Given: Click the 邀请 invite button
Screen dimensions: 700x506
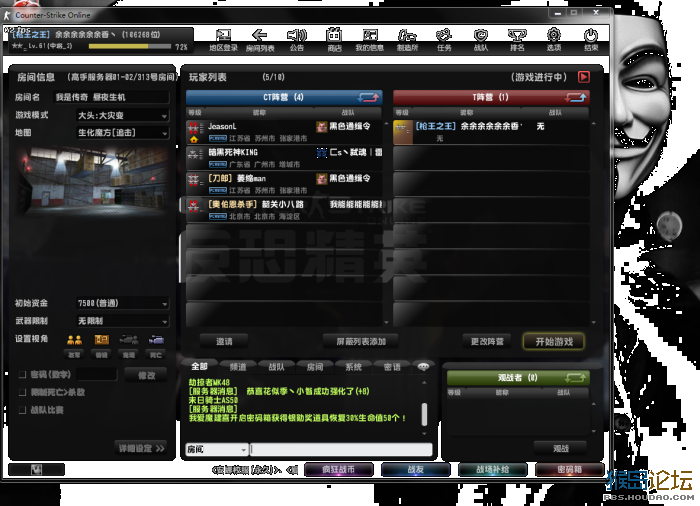Looking at the screenshot, I should (x=224, y=342).
